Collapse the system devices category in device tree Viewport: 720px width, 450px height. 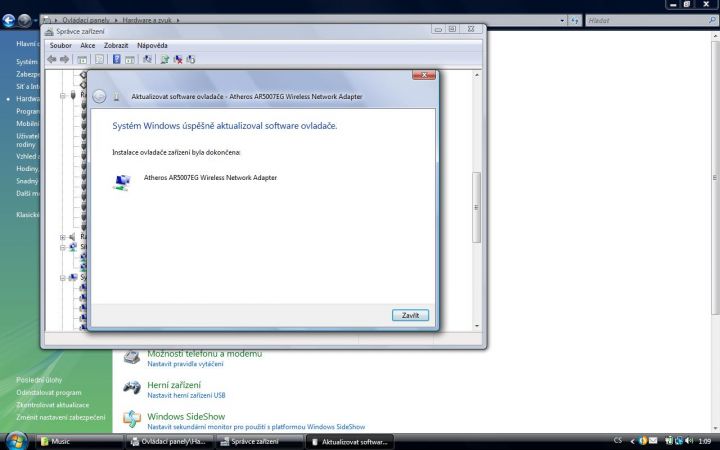coord(62,278)
